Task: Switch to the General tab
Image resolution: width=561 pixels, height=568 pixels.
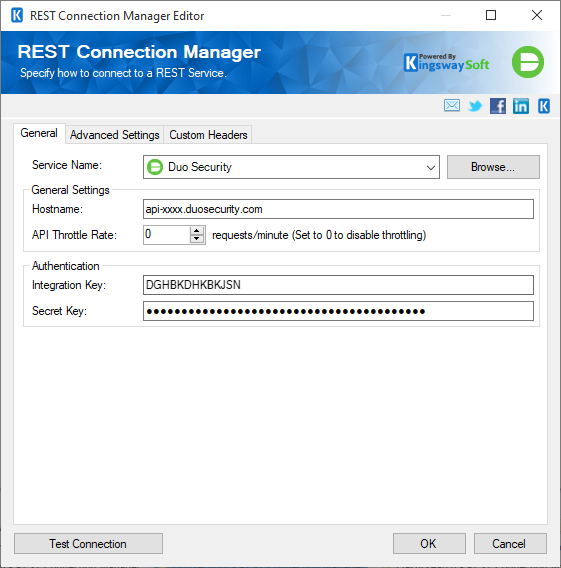Action: [39, 133]
